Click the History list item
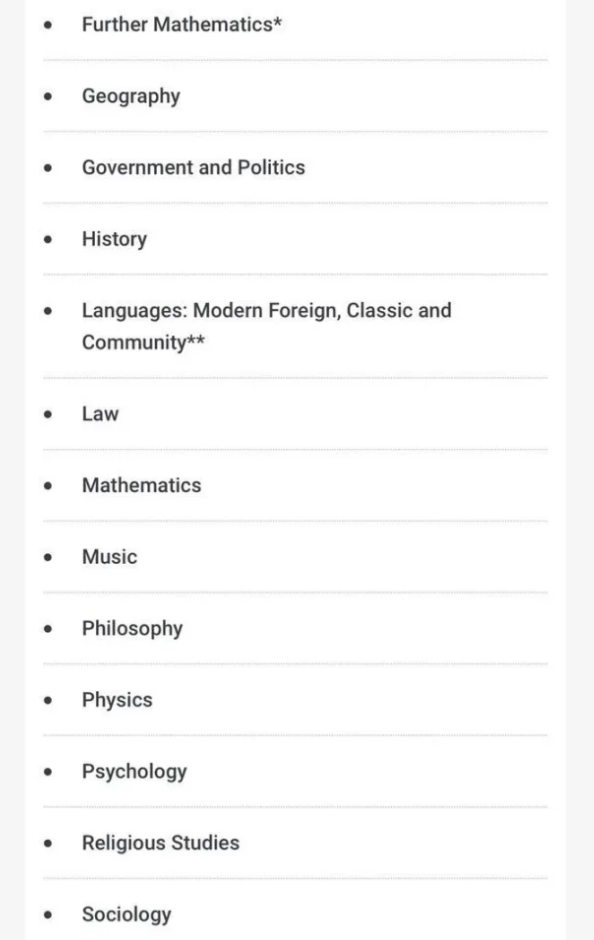 (x=114, y=239)
